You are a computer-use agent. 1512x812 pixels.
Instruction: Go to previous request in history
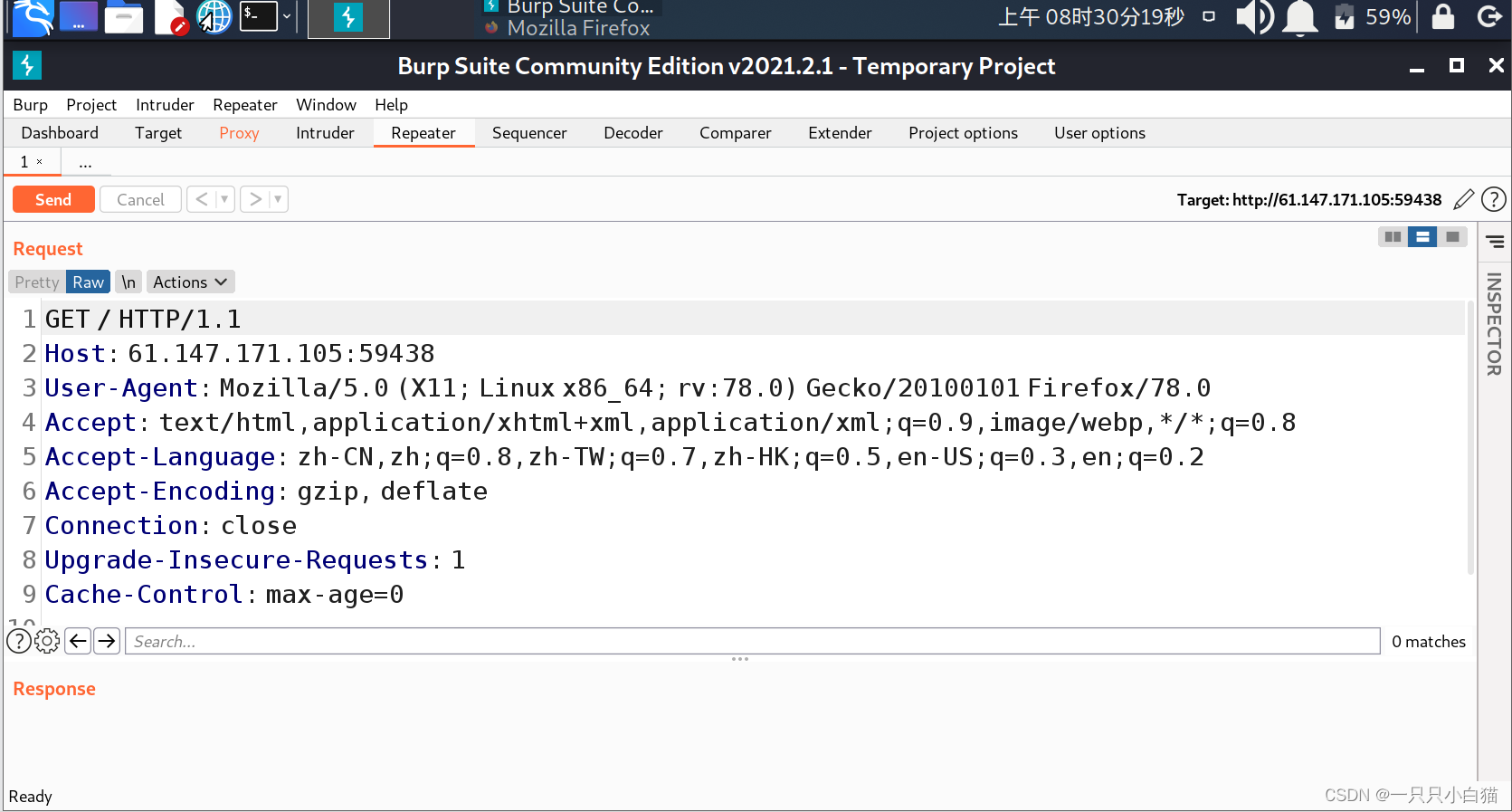[x=202, y=199]
